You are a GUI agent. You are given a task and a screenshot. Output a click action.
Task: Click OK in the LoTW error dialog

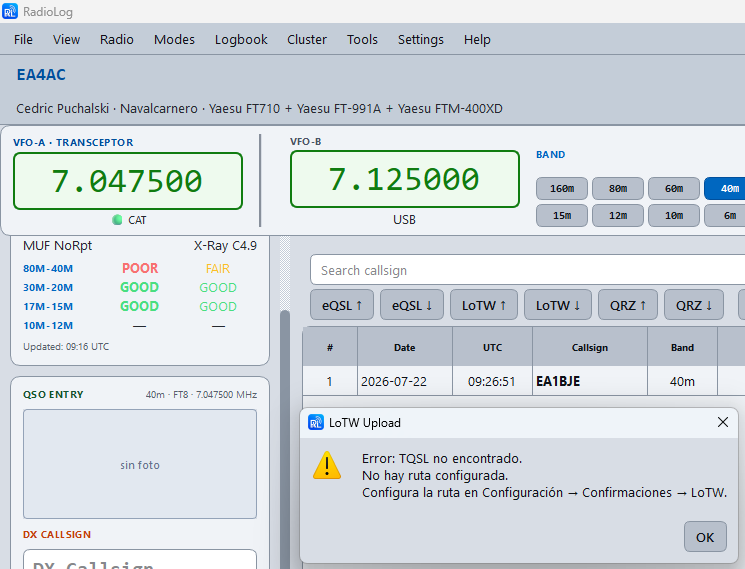click(x=705, y=537)
